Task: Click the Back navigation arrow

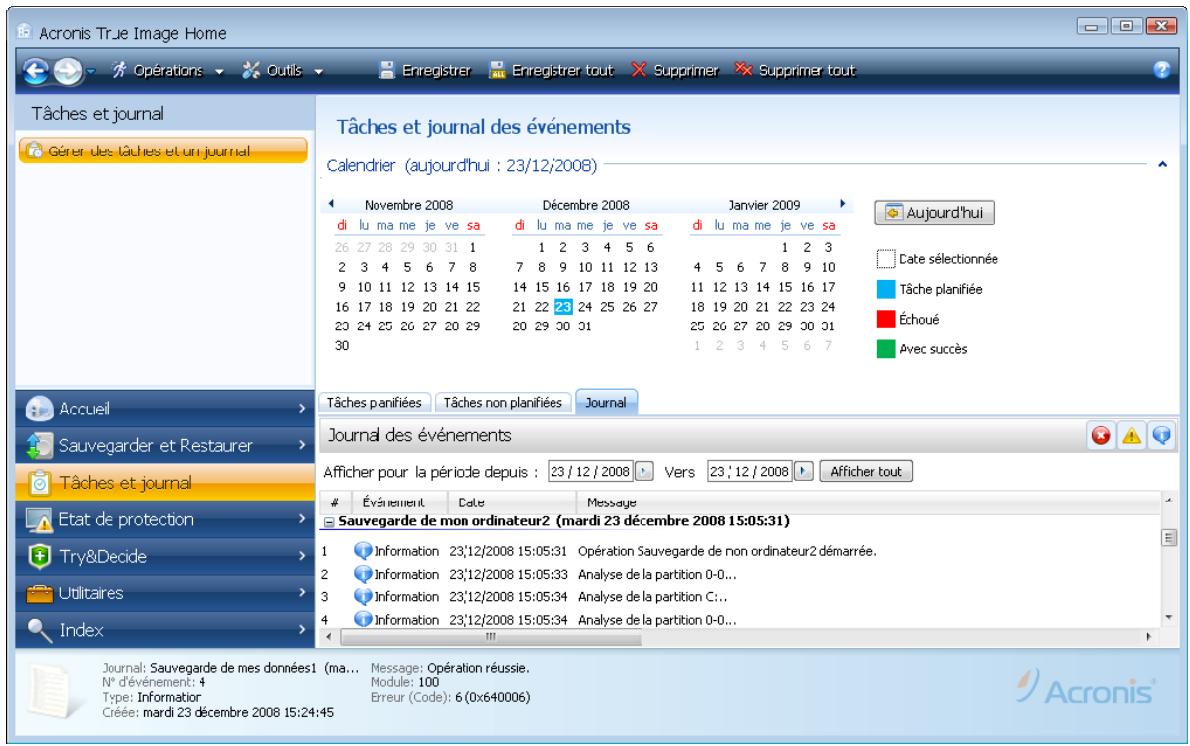Action: tap(35, 71)
